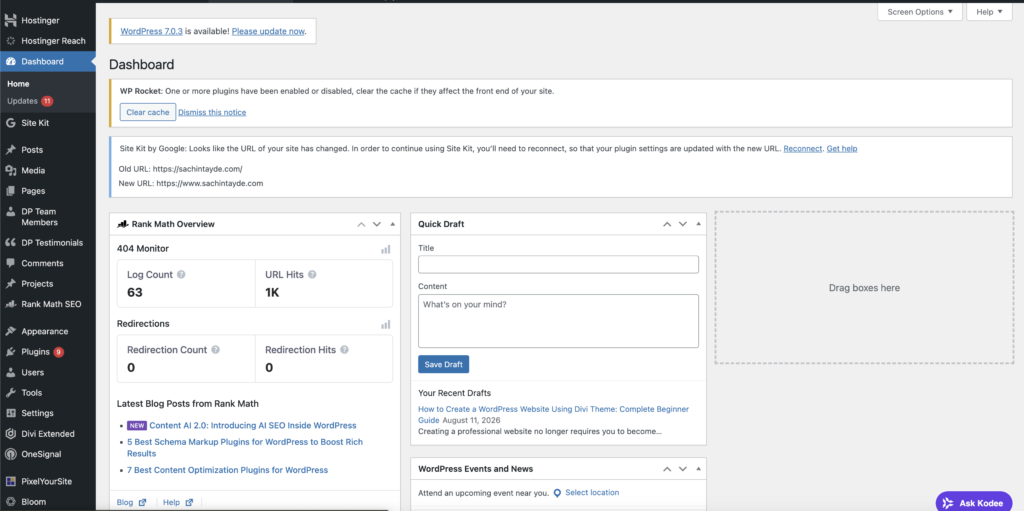Image resolution: width=1024 pixels, height=511 pixels.
Task: Click the Clear cache button
Action: (148, 112)
